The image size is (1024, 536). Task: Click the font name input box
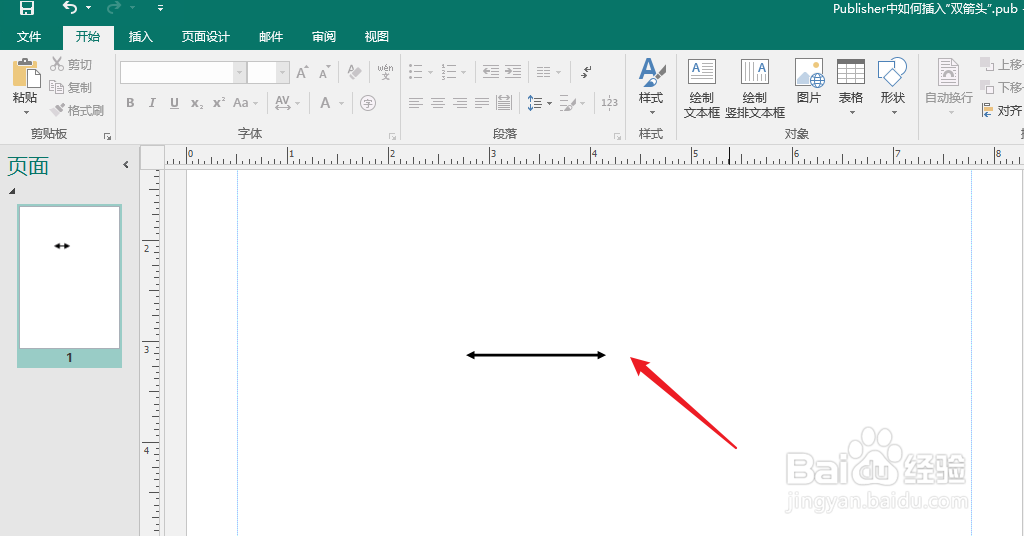176,72
